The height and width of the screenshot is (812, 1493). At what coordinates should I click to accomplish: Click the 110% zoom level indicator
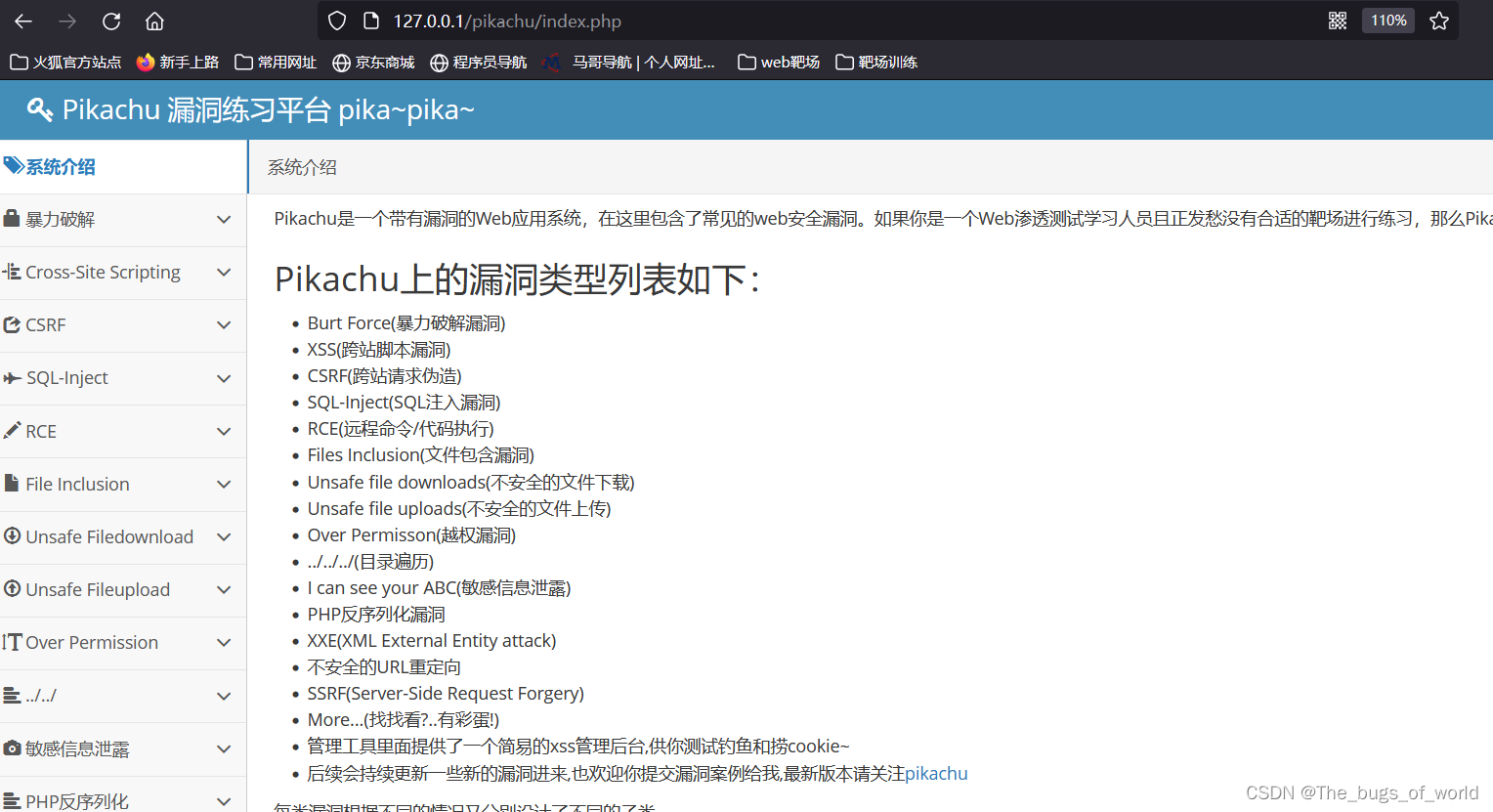click(x=1388, y=21)
